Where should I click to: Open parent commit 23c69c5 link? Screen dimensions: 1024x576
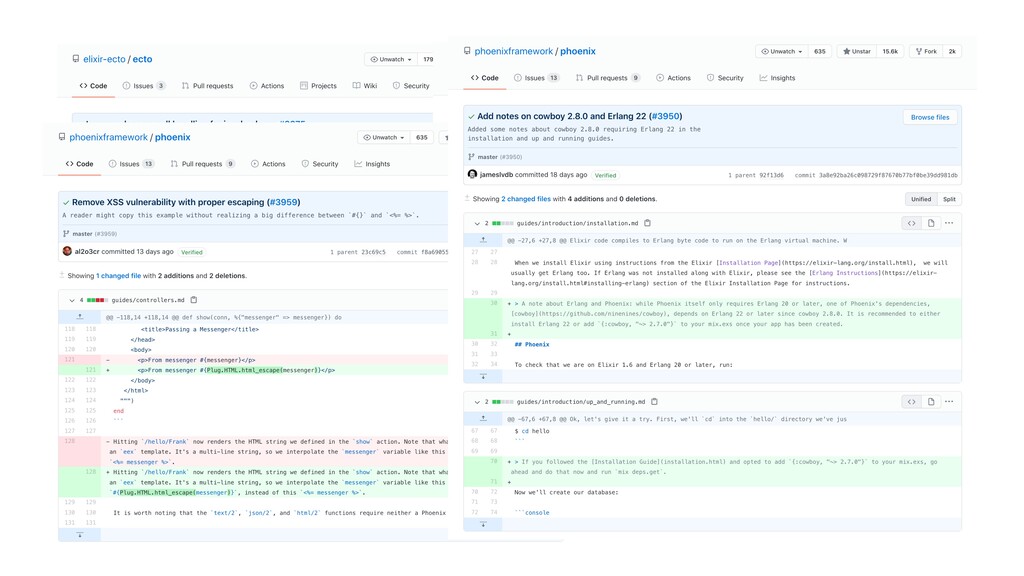point(374,252)
